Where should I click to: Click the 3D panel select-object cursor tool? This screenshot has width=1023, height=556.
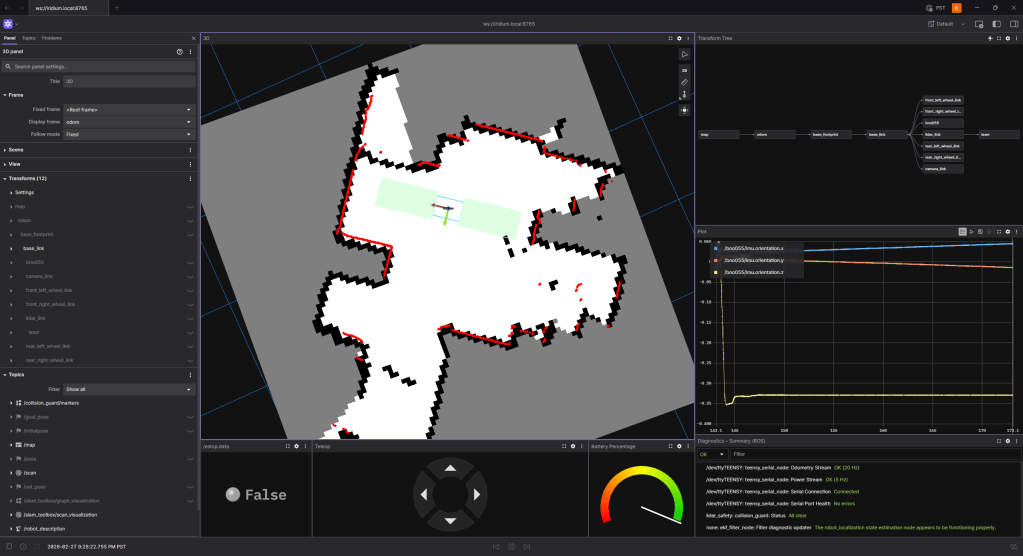pyautogui.click(x=684, y=54)
